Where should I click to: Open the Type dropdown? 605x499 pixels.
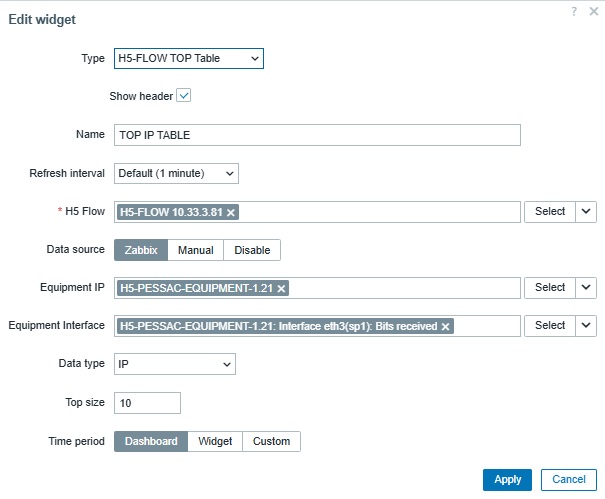[x=189, y=59]
